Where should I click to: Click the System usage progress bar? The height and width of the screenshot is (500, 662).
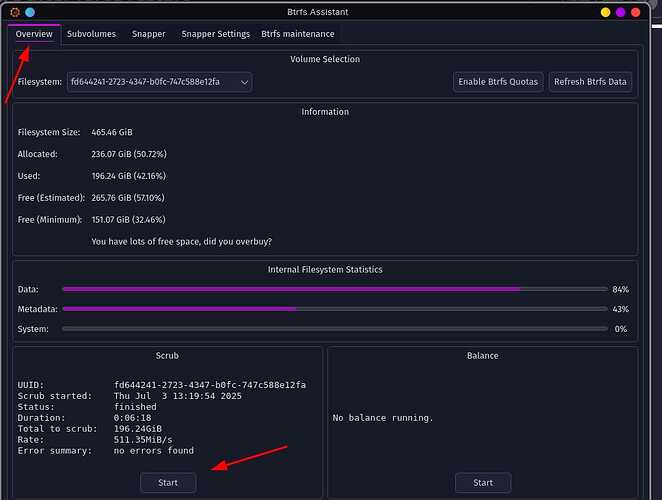pyautogui.click(x=335, y=329)
